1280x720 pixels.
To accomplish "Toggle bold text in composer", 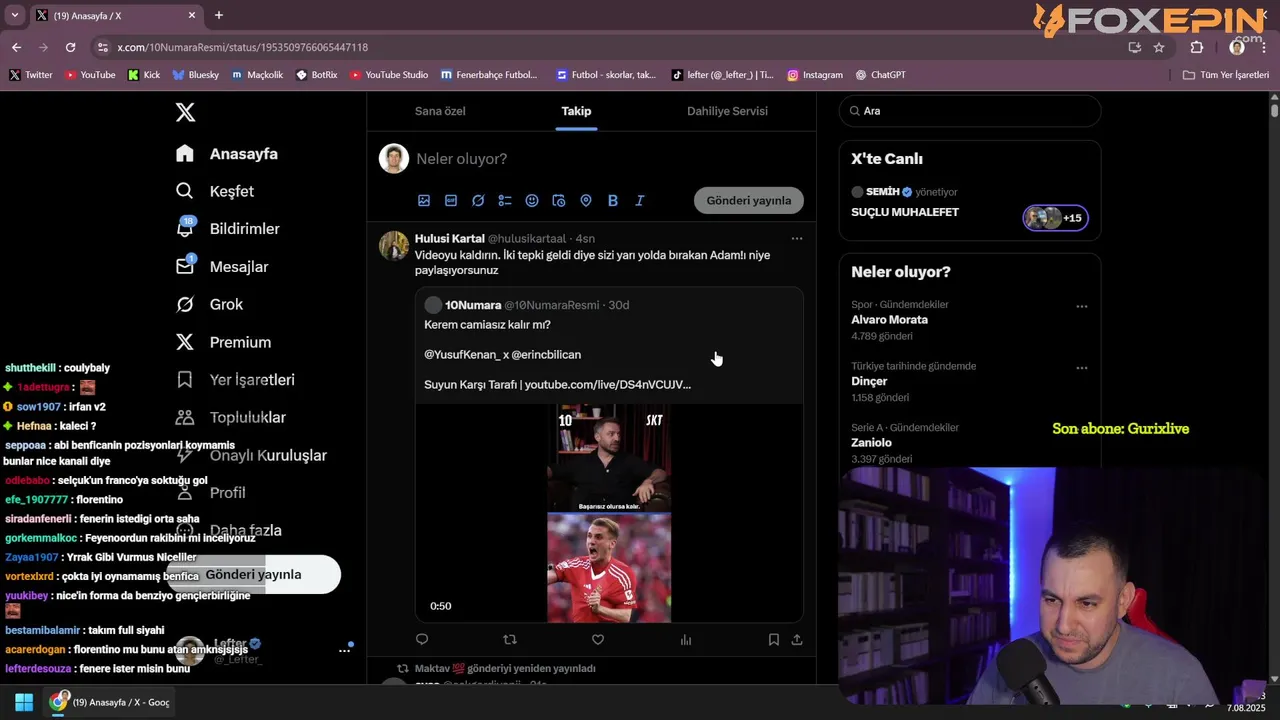I will coord(613,200).
